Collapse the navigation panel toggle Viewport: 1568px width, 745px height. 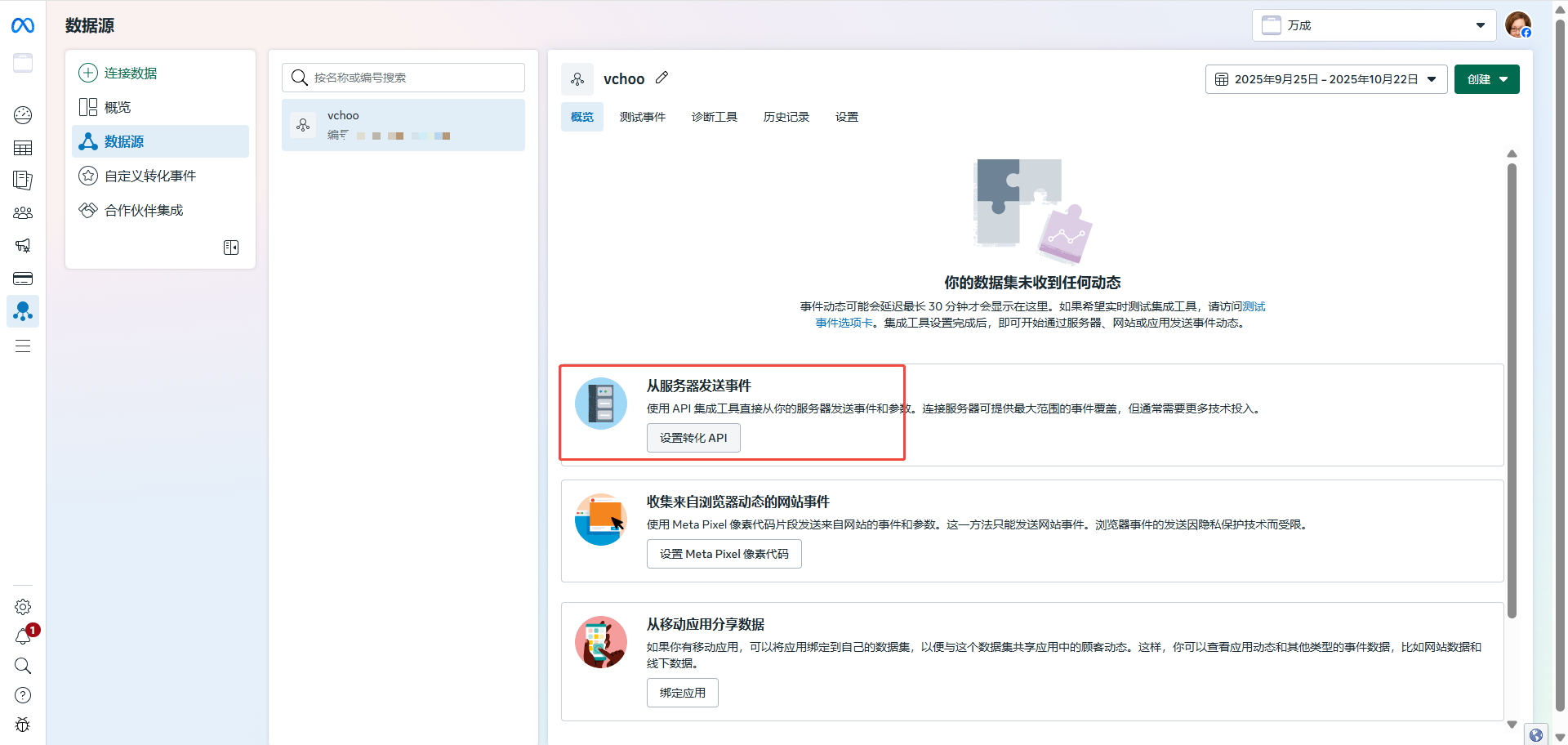click(231, 248)
